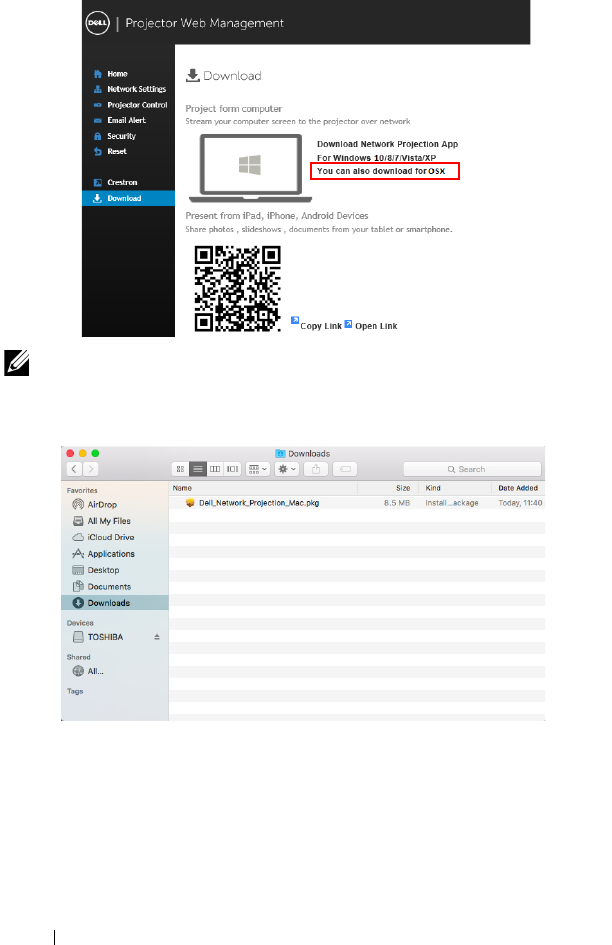Select iCloud Drive in sidebar

point(115,537)
